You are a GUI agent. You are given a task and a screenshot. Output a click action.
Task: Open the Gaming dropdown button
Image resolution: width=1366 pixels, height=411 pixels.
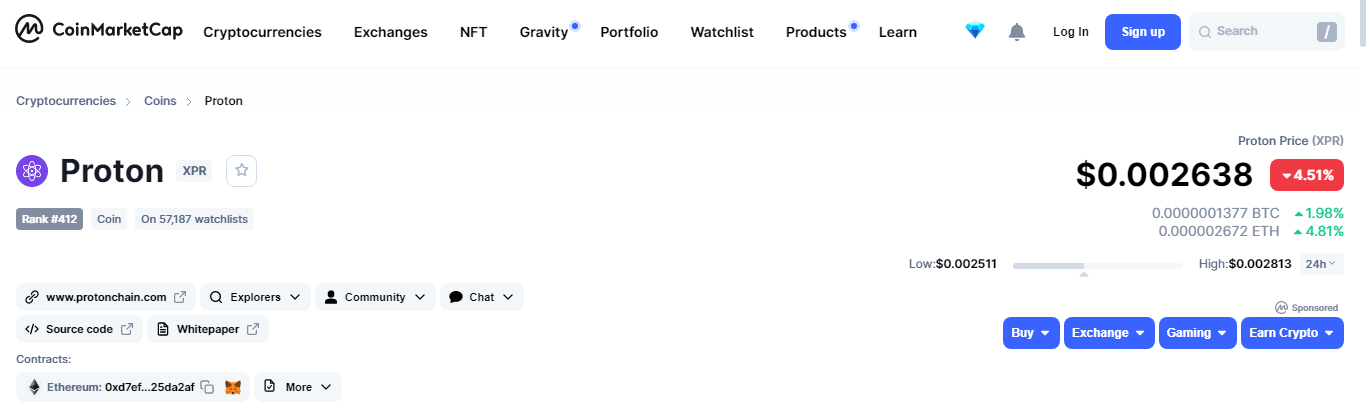[1197, 333]
